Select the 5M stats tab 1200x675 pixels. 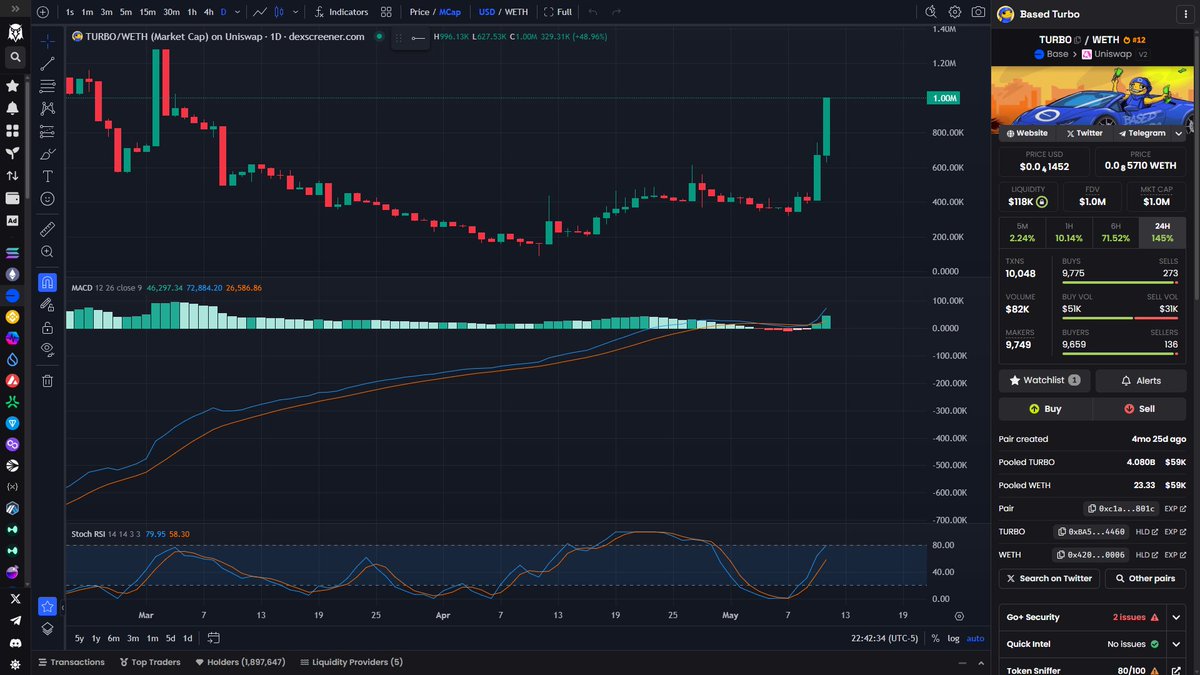[1022, 233]
